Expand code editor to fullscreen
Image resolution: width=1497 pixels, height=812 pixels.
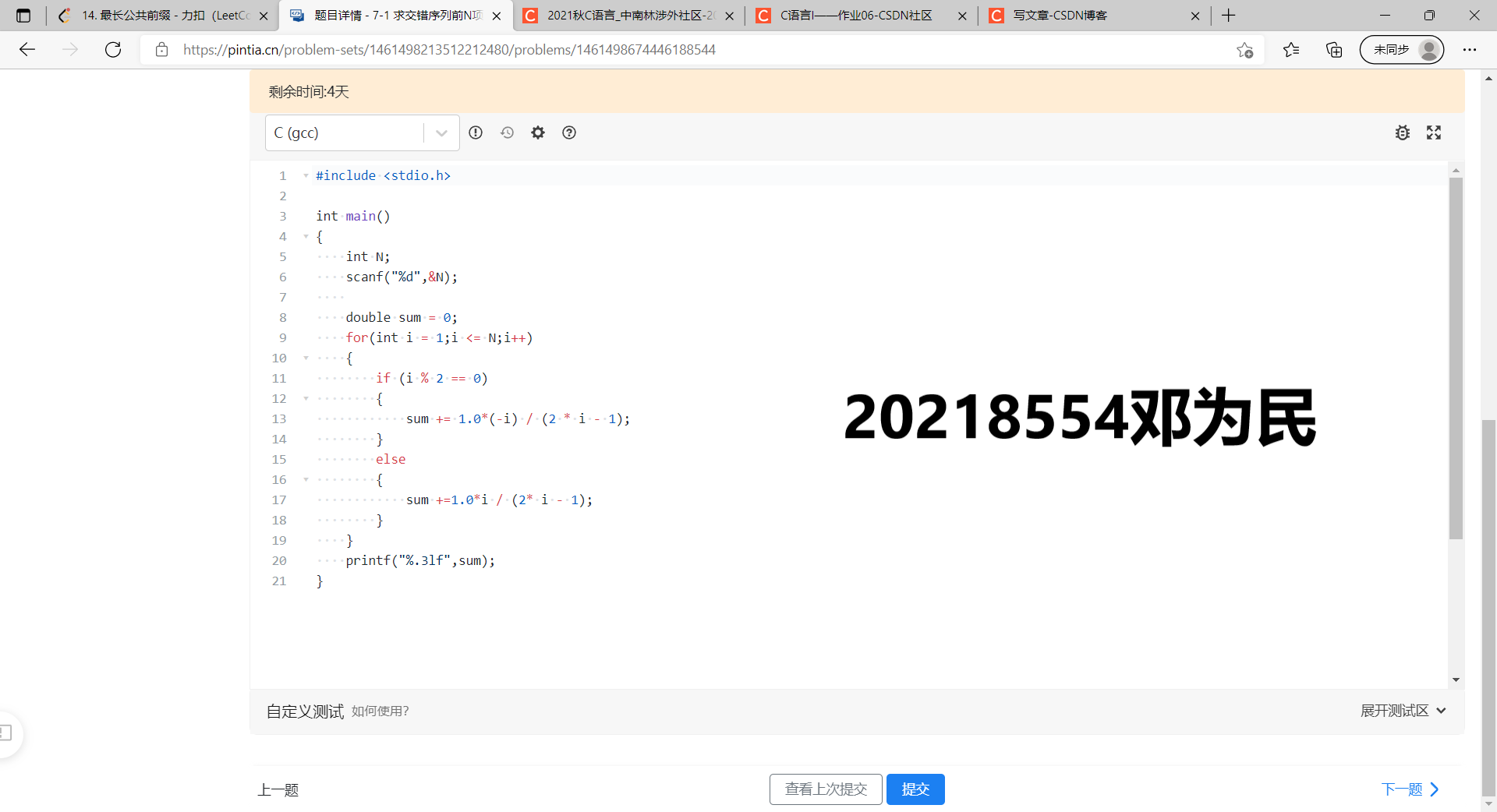click(x=1434, y=132)
